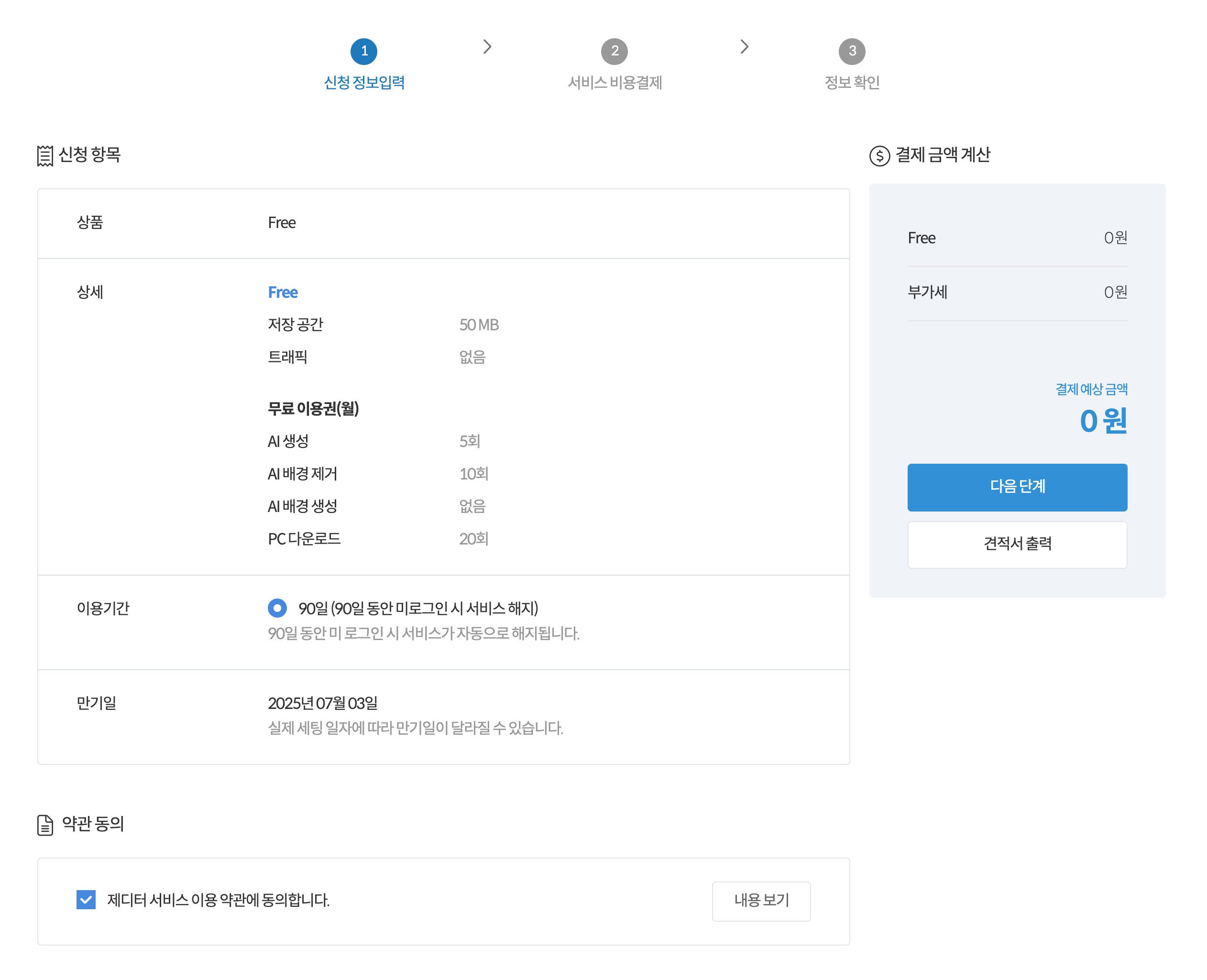Image resolution: width=1207 pixels, height=980 pixels.
Task: Click the chevron arrow before step 3
Action: pos(744,47)
